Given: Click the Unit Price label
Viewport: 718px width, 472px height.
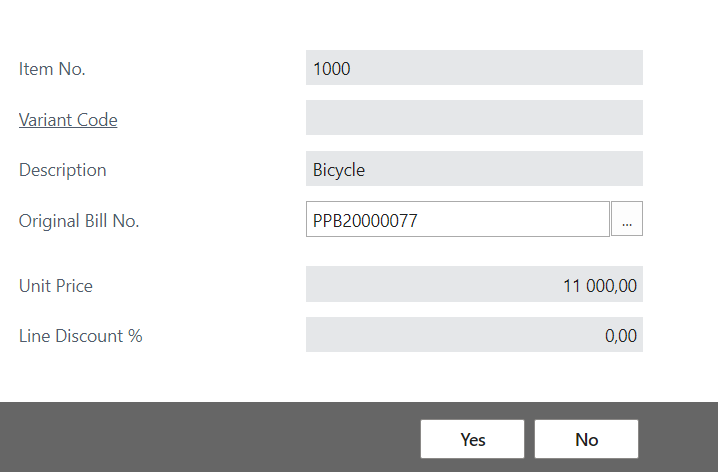Looking at the screenshot, I should click(56, 286).
